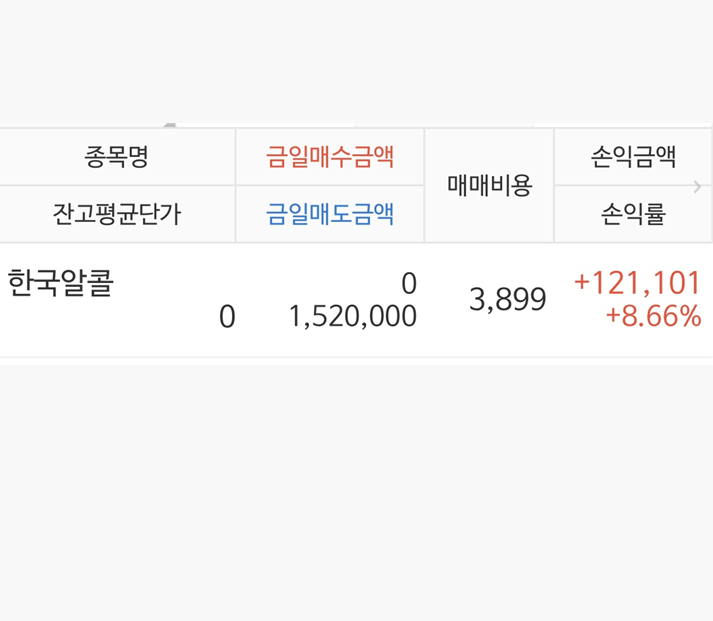
Task: Click the blue 금일매도금액 header
Action: coord(330,214)
